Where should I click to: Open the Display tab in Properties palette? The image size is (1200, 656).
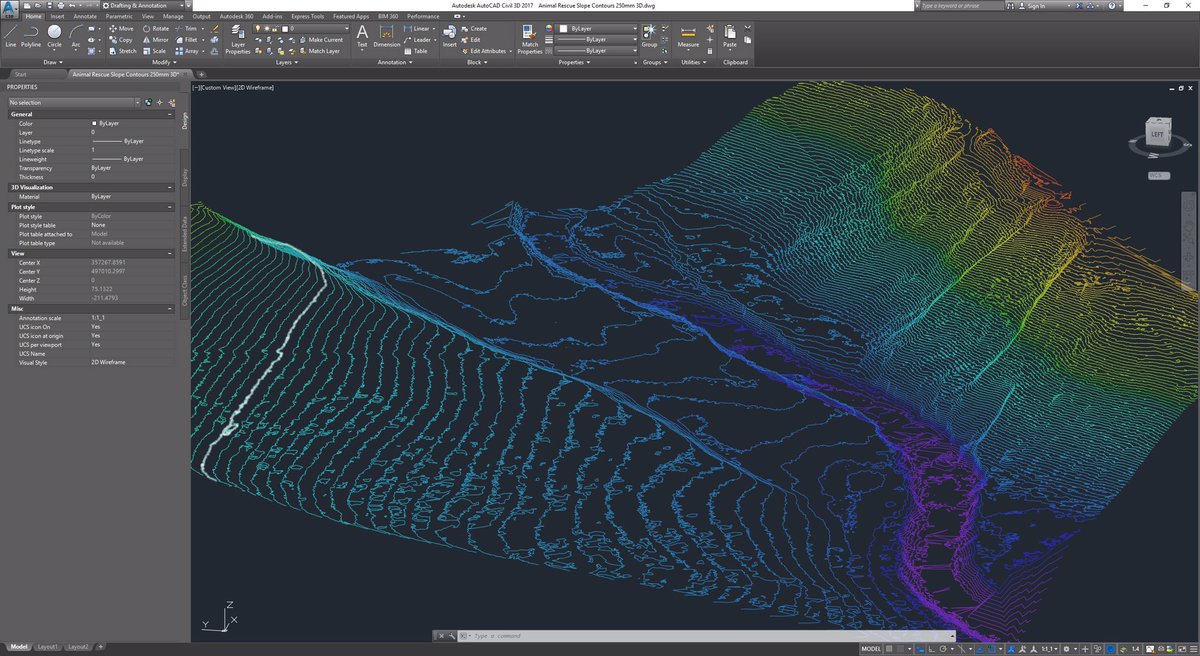(185, 178)
